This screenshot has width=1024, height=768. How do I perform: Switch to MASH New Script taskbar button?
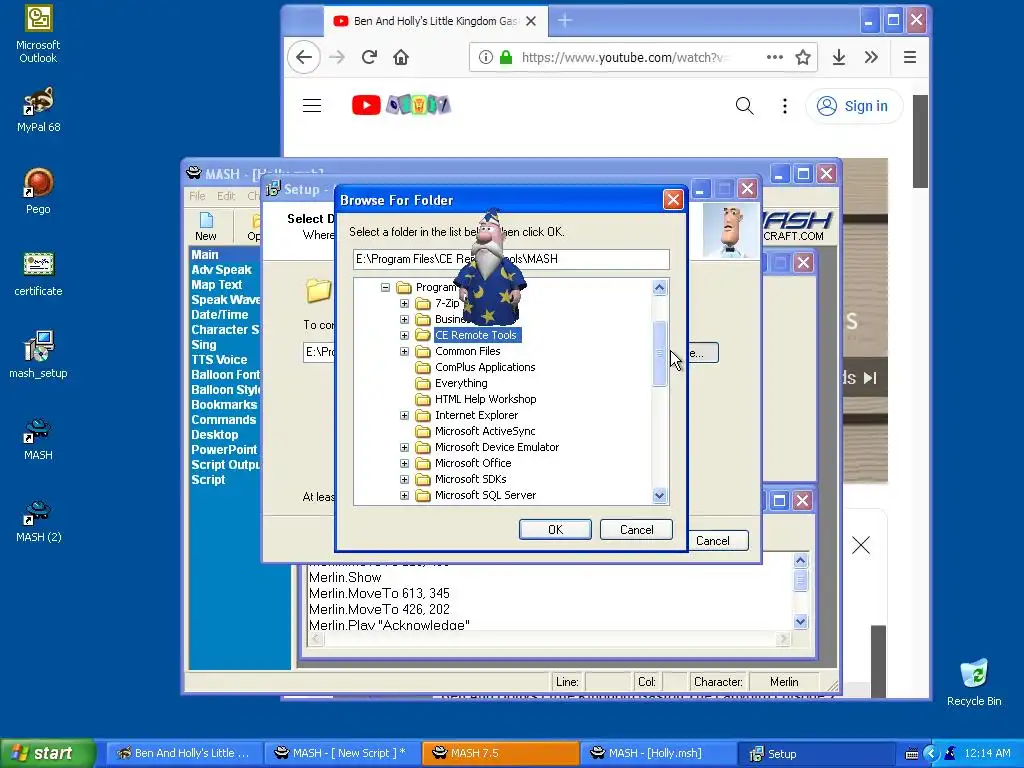point(341,753)
